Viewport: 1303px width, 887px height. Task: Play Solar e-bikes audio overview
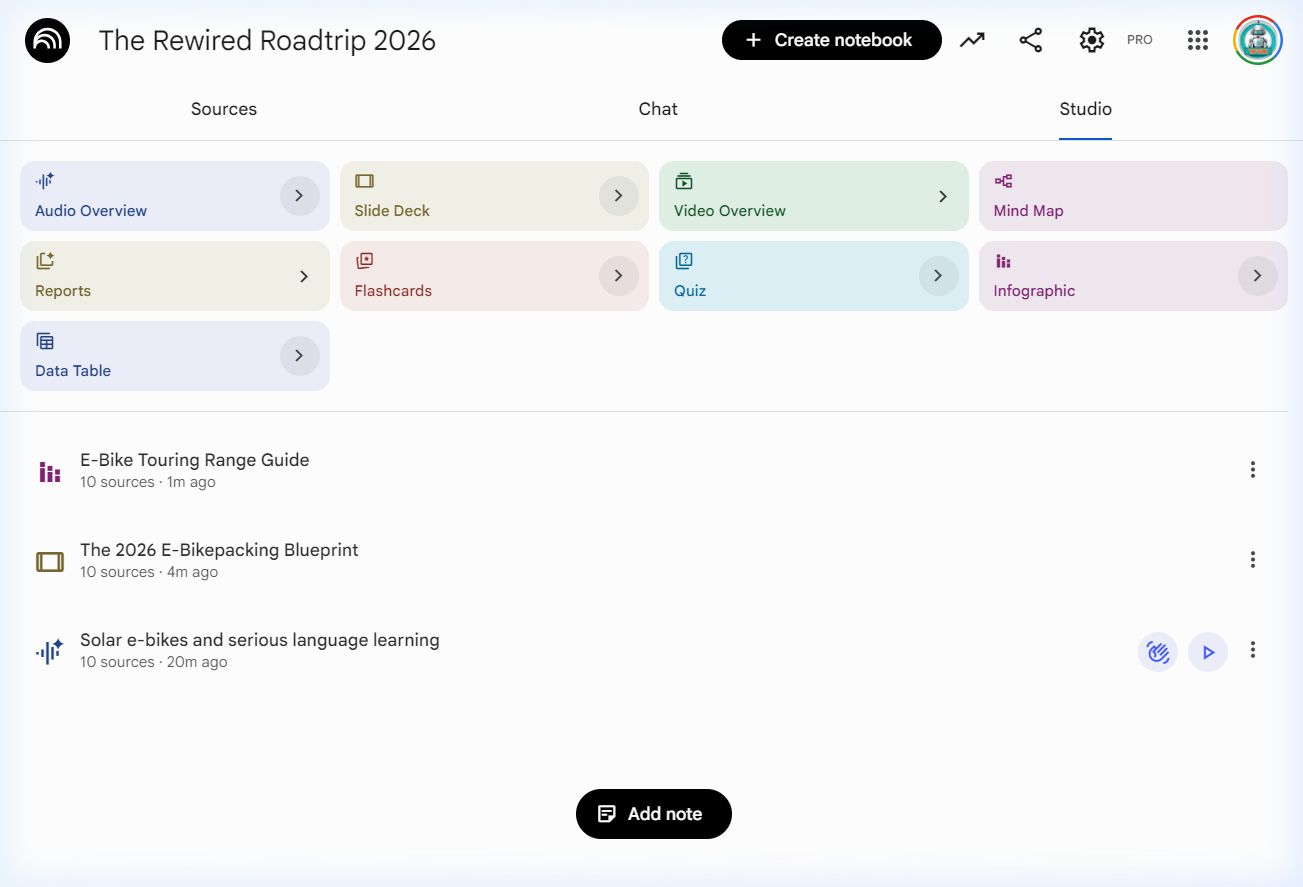[1208, 652]
